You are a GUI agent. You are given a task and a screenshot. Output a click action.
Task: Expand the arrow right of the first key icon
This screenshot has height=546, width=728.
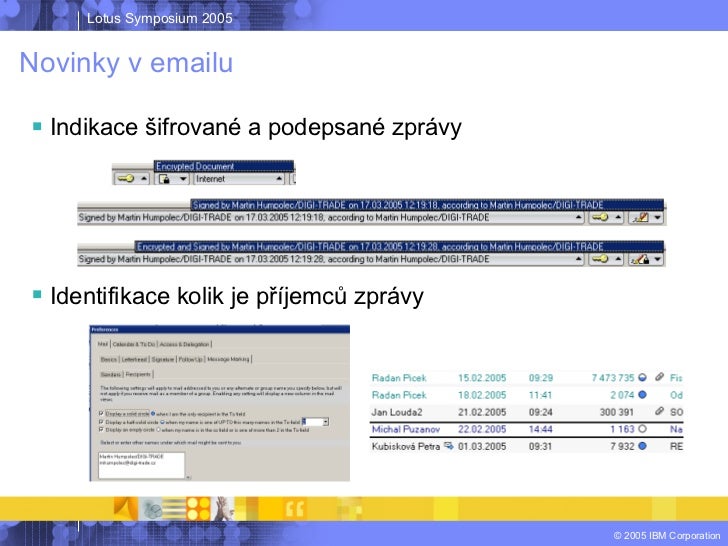(144, 179)
